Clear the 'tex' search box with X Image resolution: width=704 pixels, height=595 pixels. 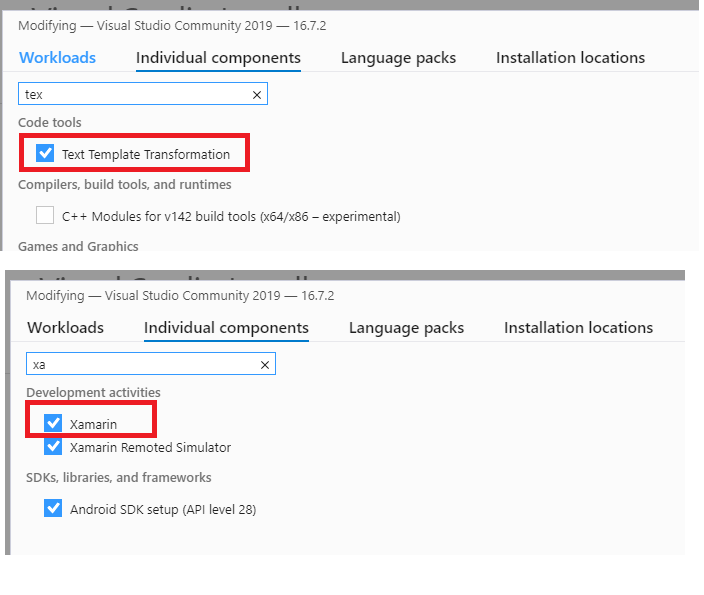tap(257, 95)
